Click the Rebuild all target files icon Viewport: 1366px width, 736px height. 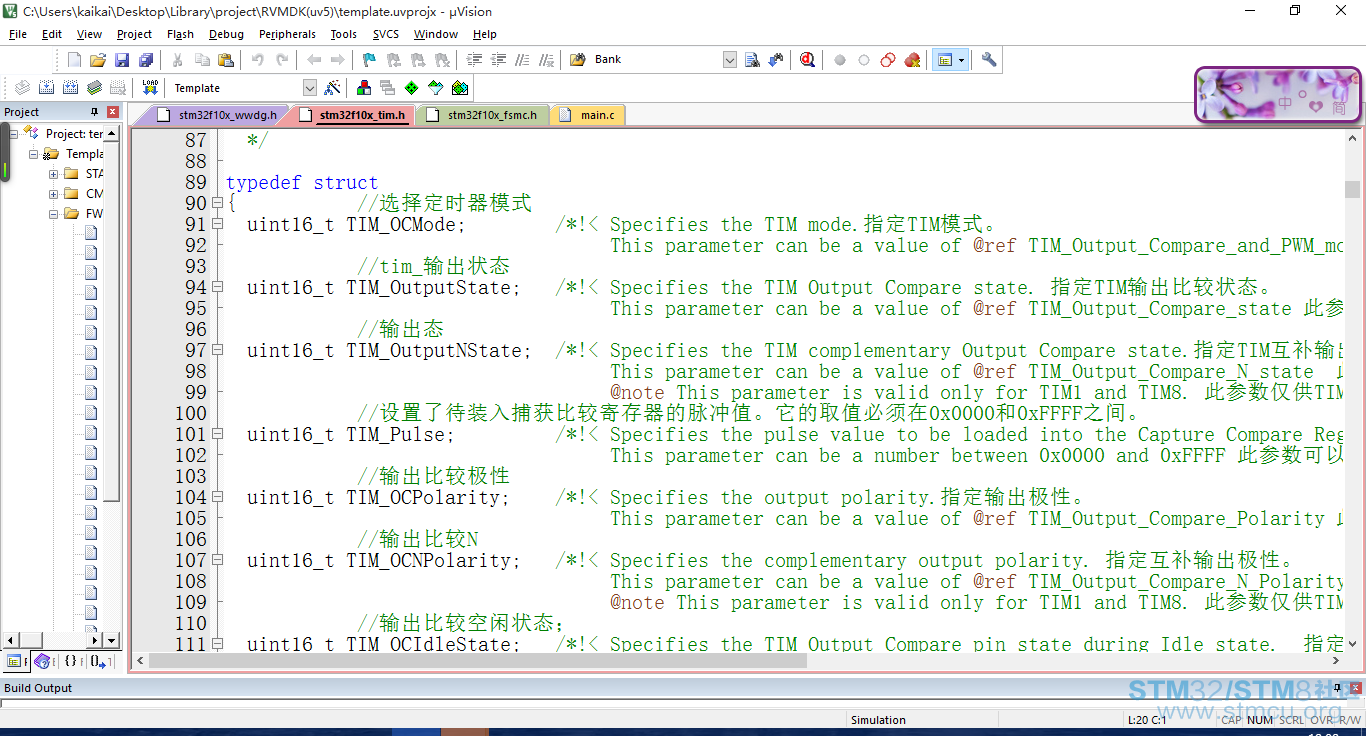(x=70, y=88)
